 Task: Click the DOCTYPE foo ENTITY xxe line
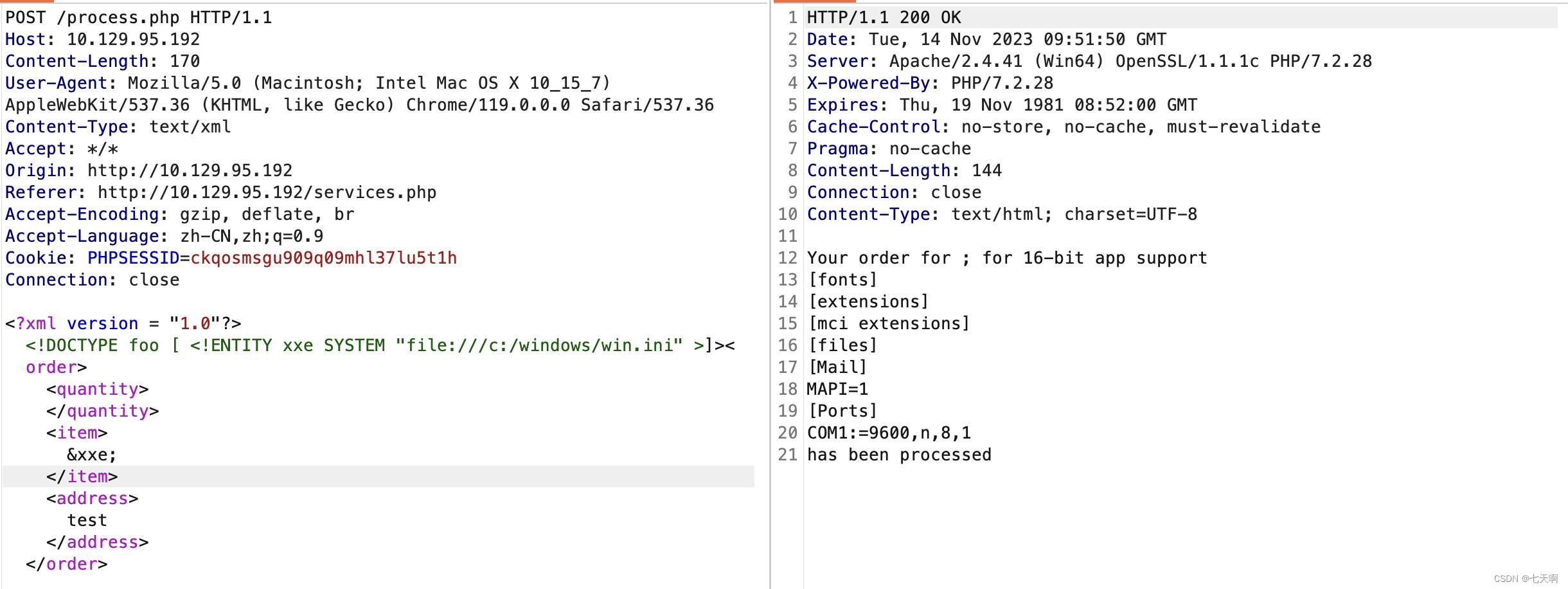380,345
